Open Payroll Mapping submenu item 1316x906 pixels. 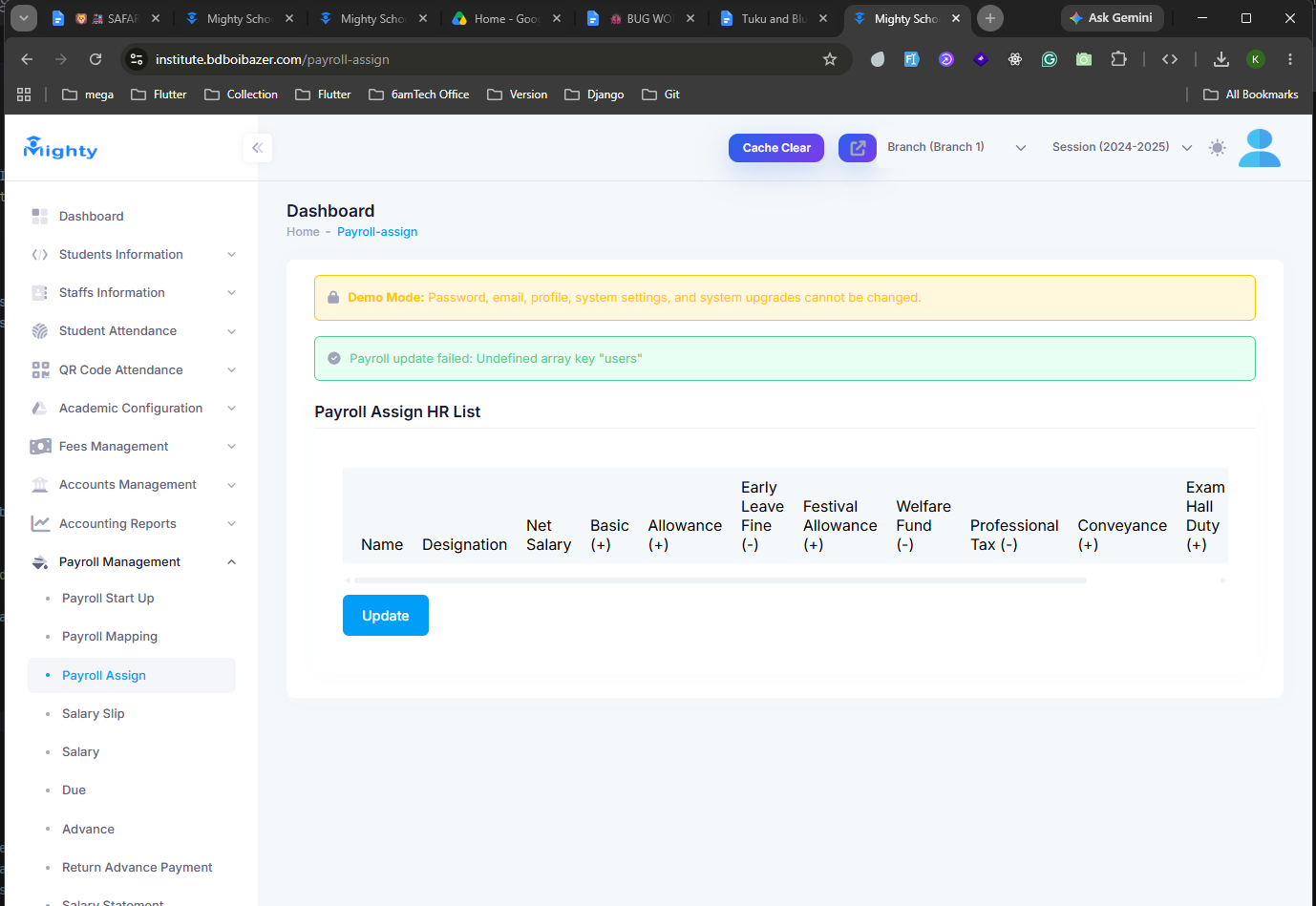point(110,637)
